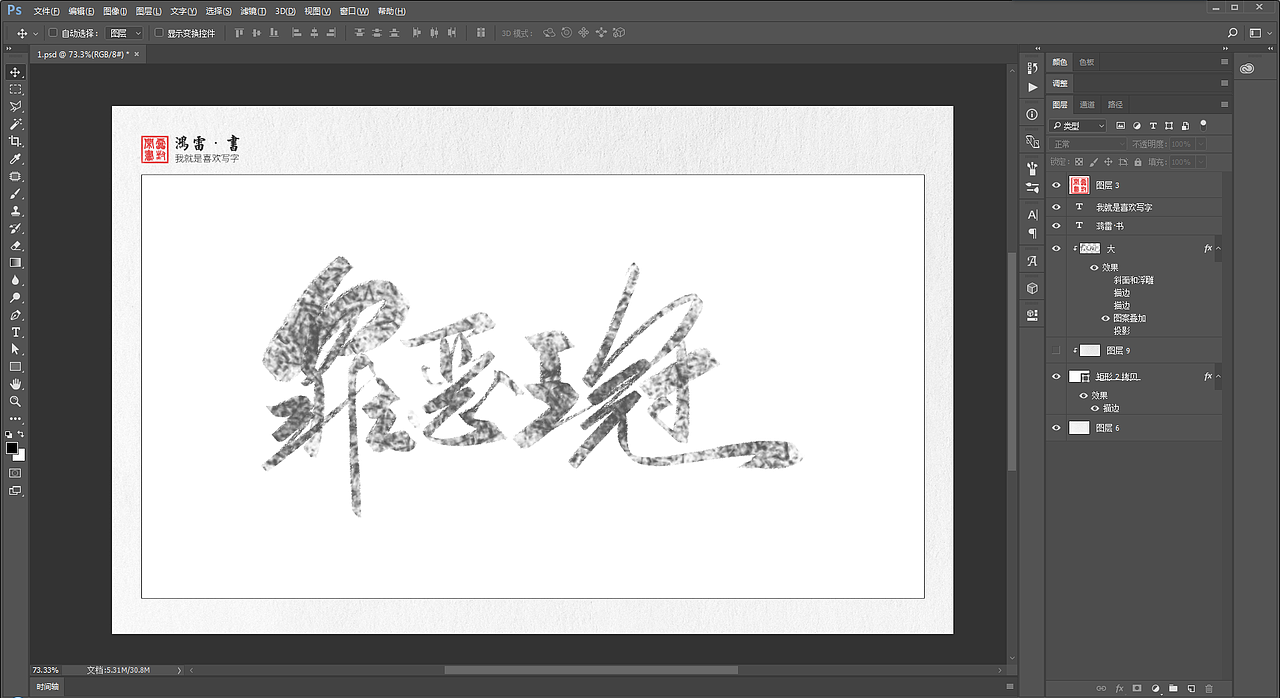Viewport: 1280px width, 698px height.
Task: Select the Clone Stamp tool
Action: tap(15, 211)
